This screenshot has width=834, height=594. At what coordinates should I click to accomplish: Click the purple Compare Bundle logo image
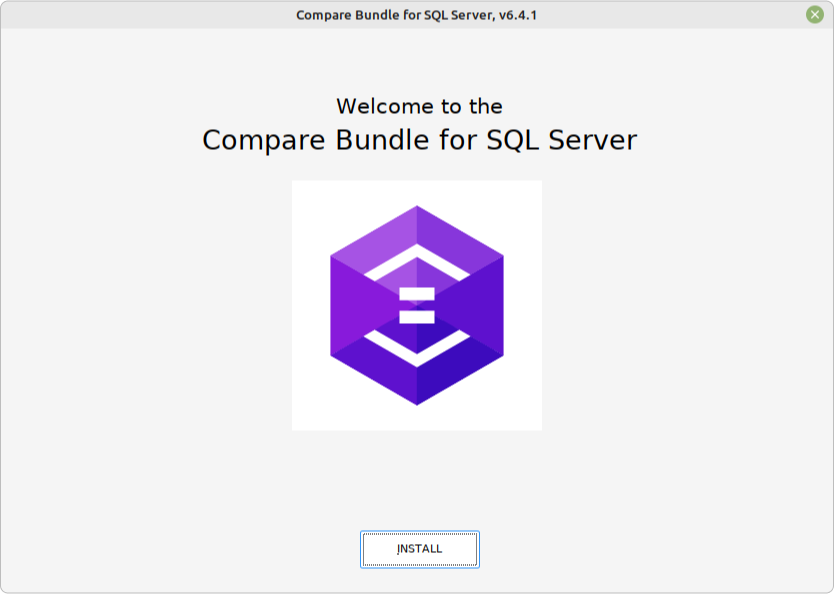click(417, 305)
